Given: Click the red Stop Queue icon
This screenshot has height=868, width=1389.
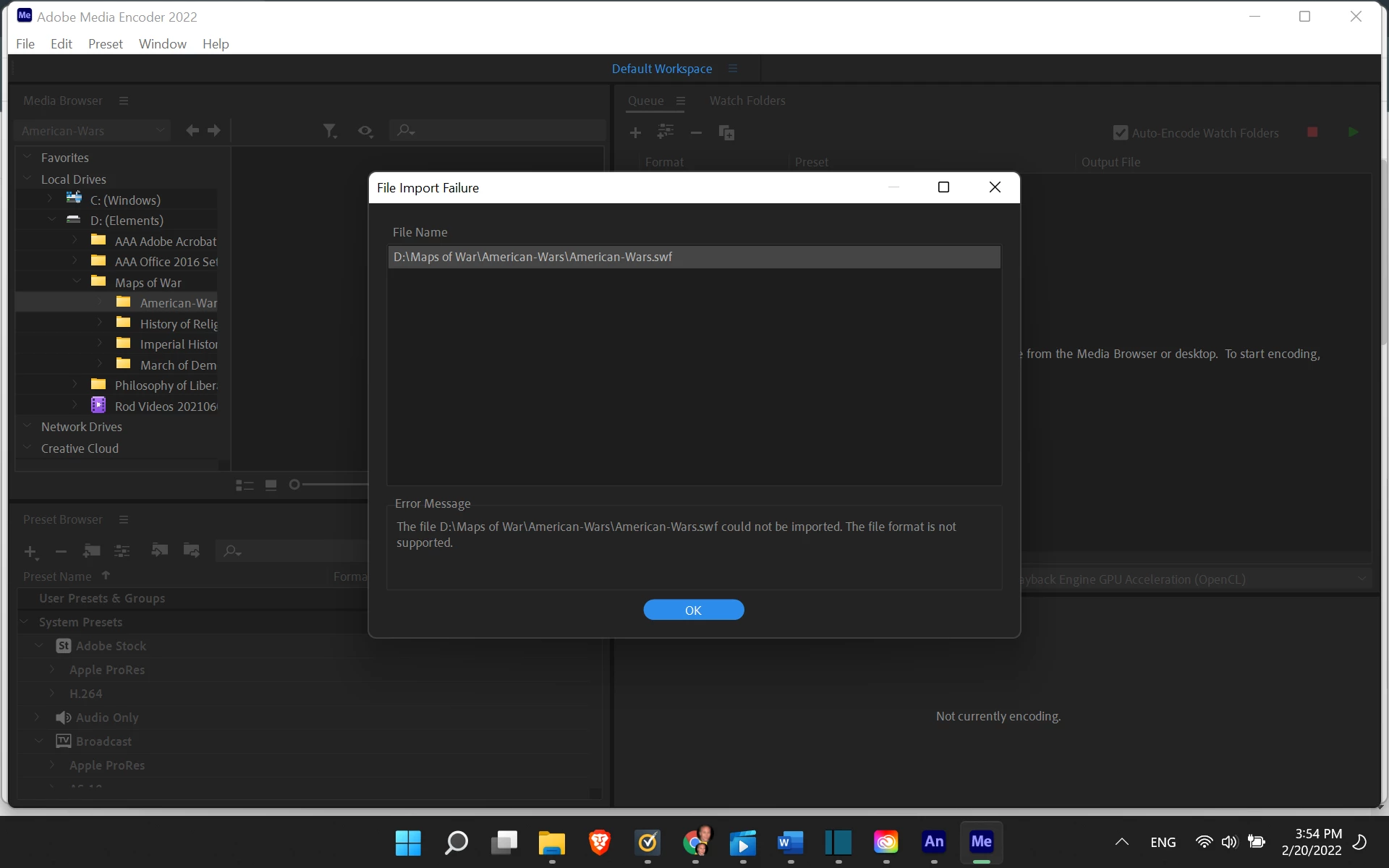Looking at the screenshot, I should coord(1312,132).
